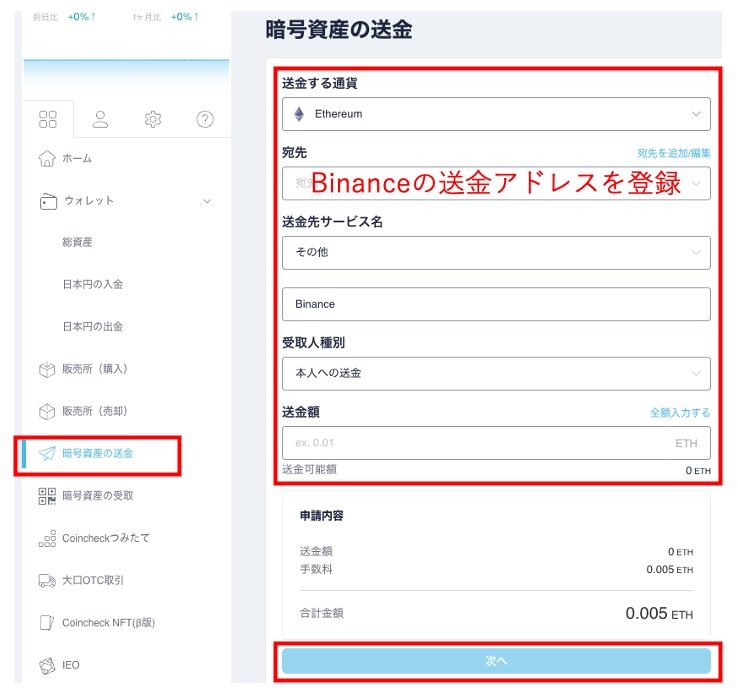
Task: Open the settings gear icon tab
Action: tap(152, 120)
